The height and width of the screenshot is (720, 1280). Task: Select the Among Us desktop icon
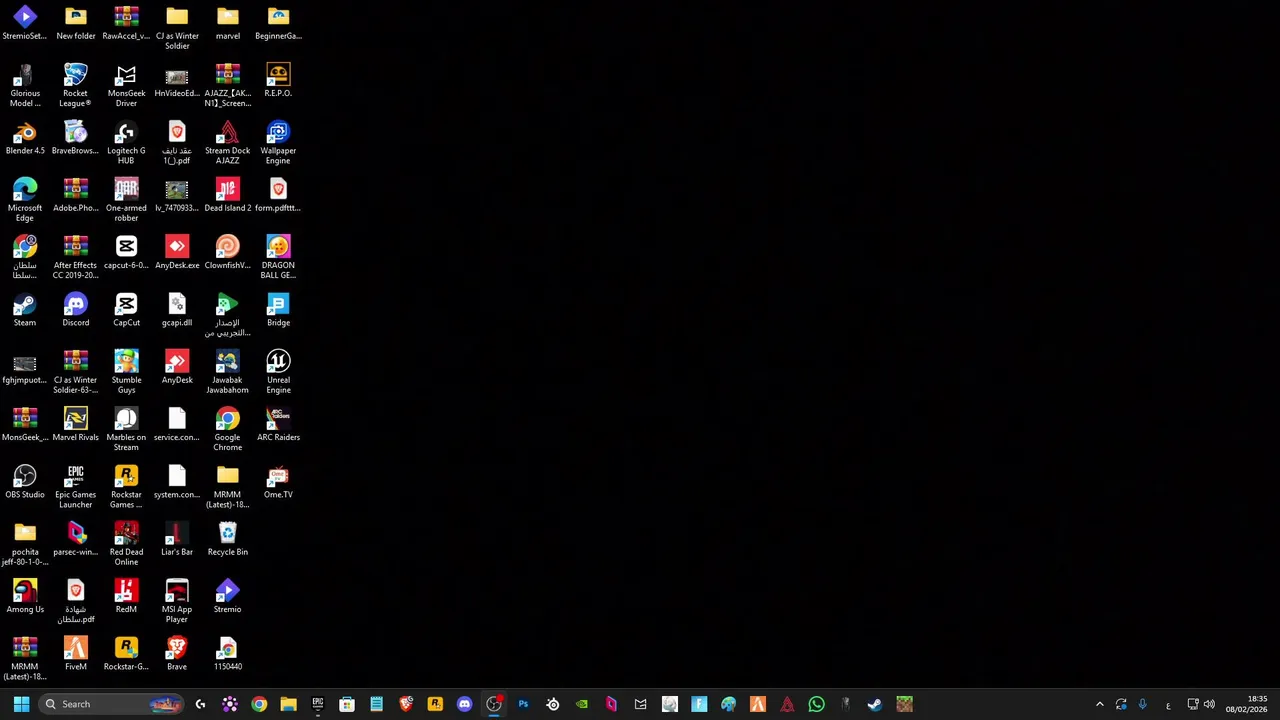25,596
